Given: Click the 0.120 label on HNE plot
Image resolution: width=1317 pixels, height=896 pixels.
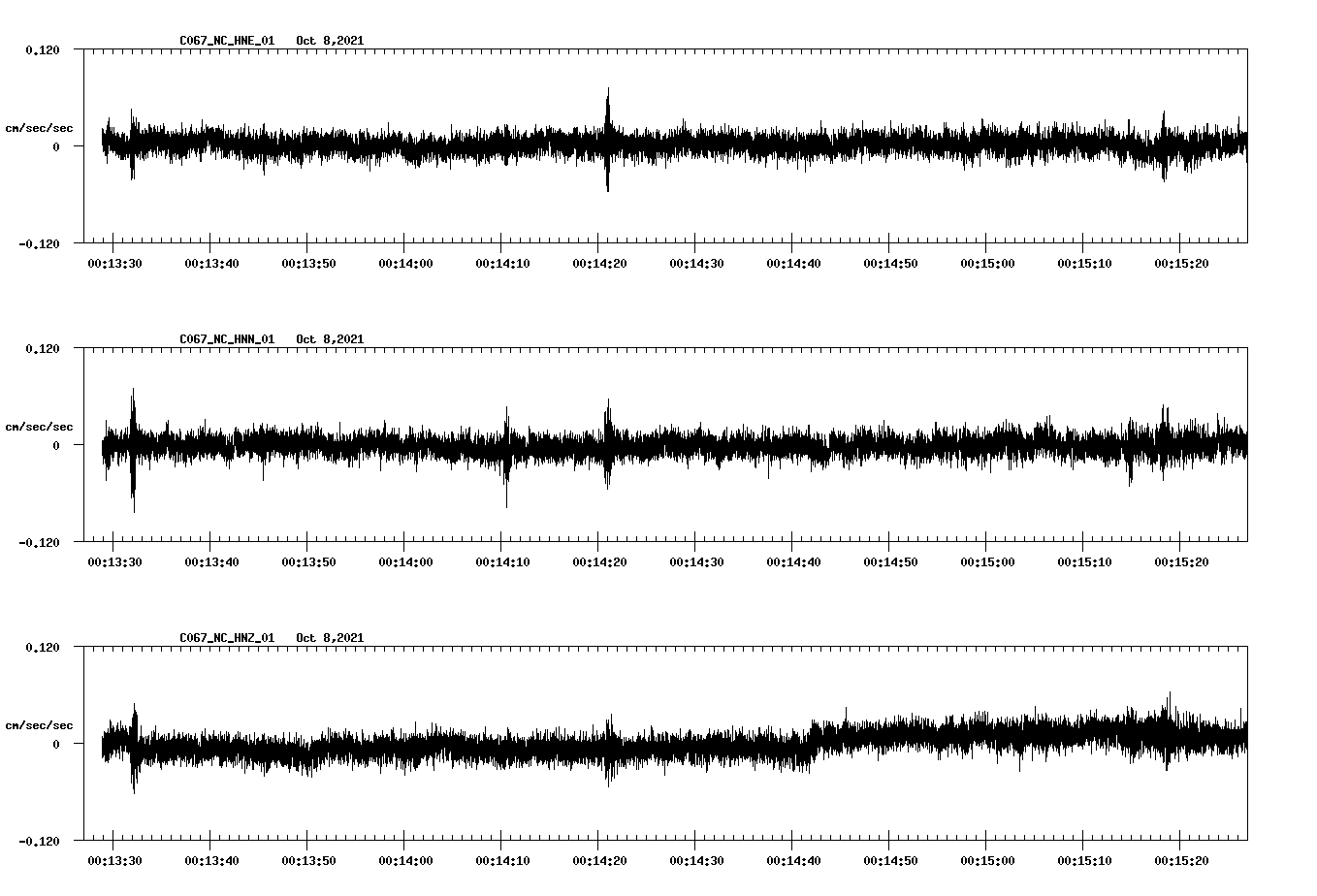Looking at the screenshot, I should point(42,49).
